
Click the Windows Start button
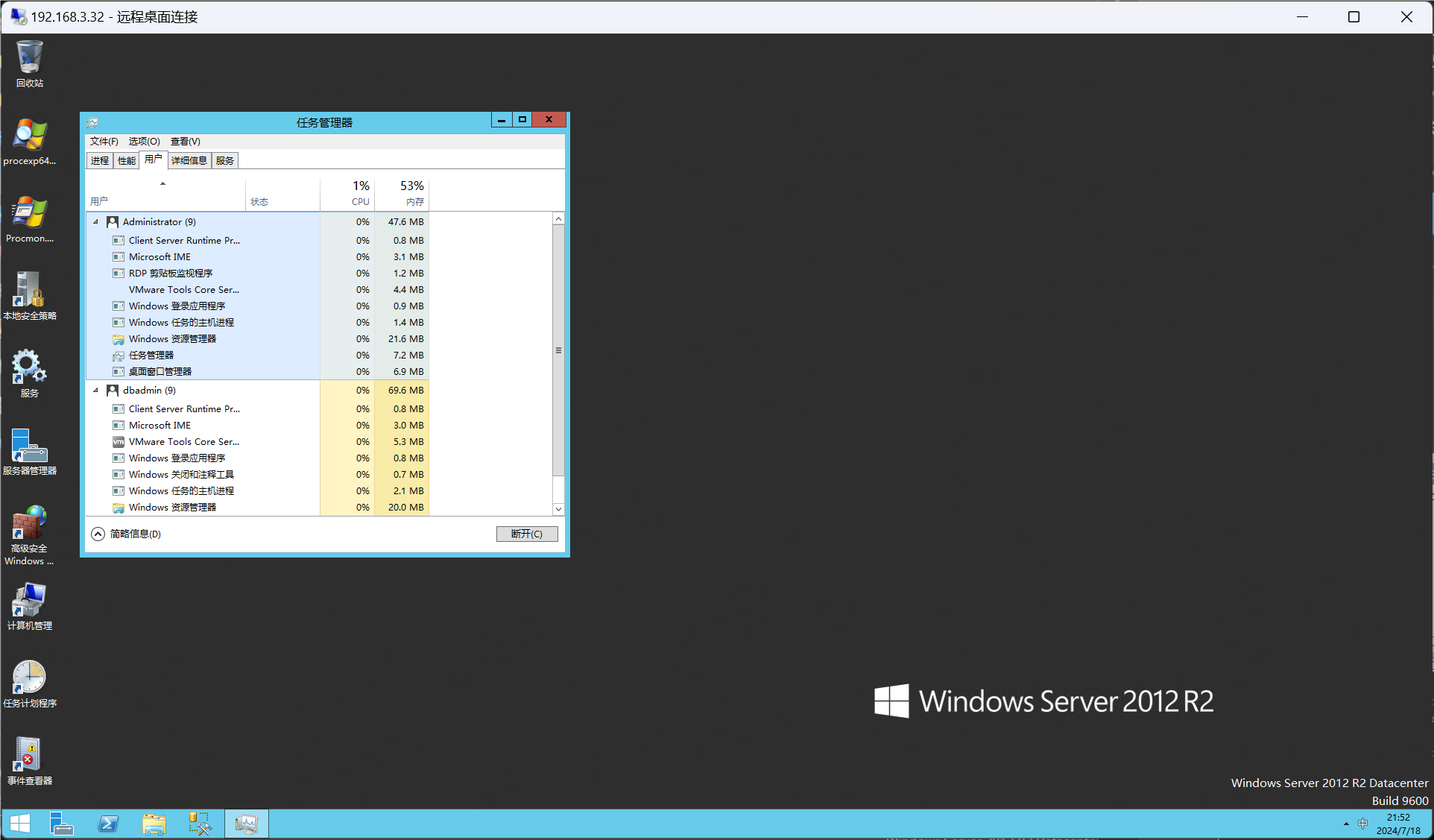[20, 824]
